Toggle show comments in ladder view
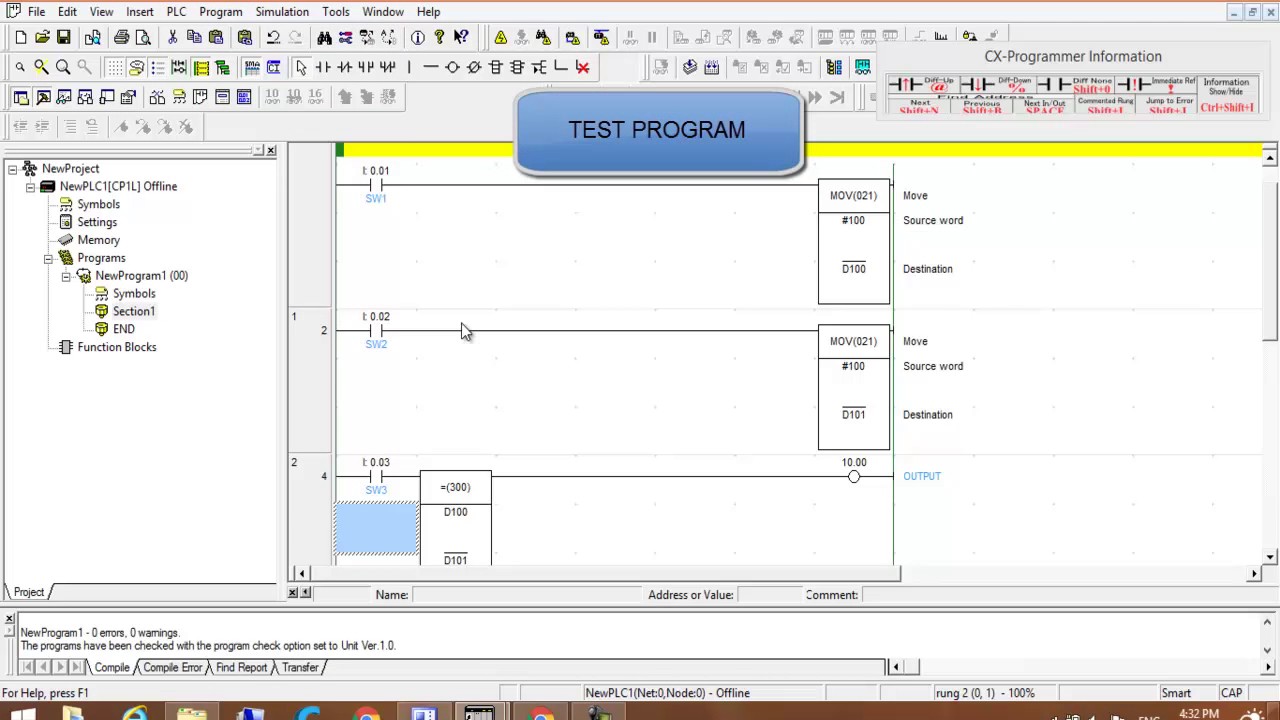1280x720 pixels. [136, 67]
